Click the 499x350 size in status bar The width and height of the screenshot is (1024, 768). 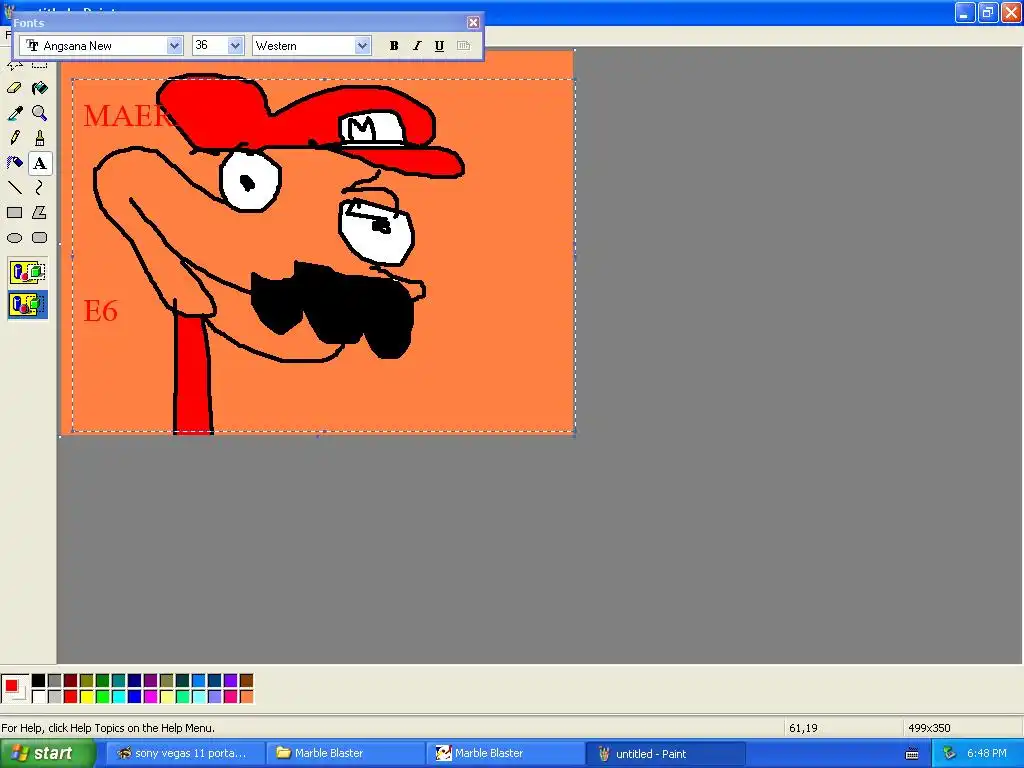(x=929, y=728)
